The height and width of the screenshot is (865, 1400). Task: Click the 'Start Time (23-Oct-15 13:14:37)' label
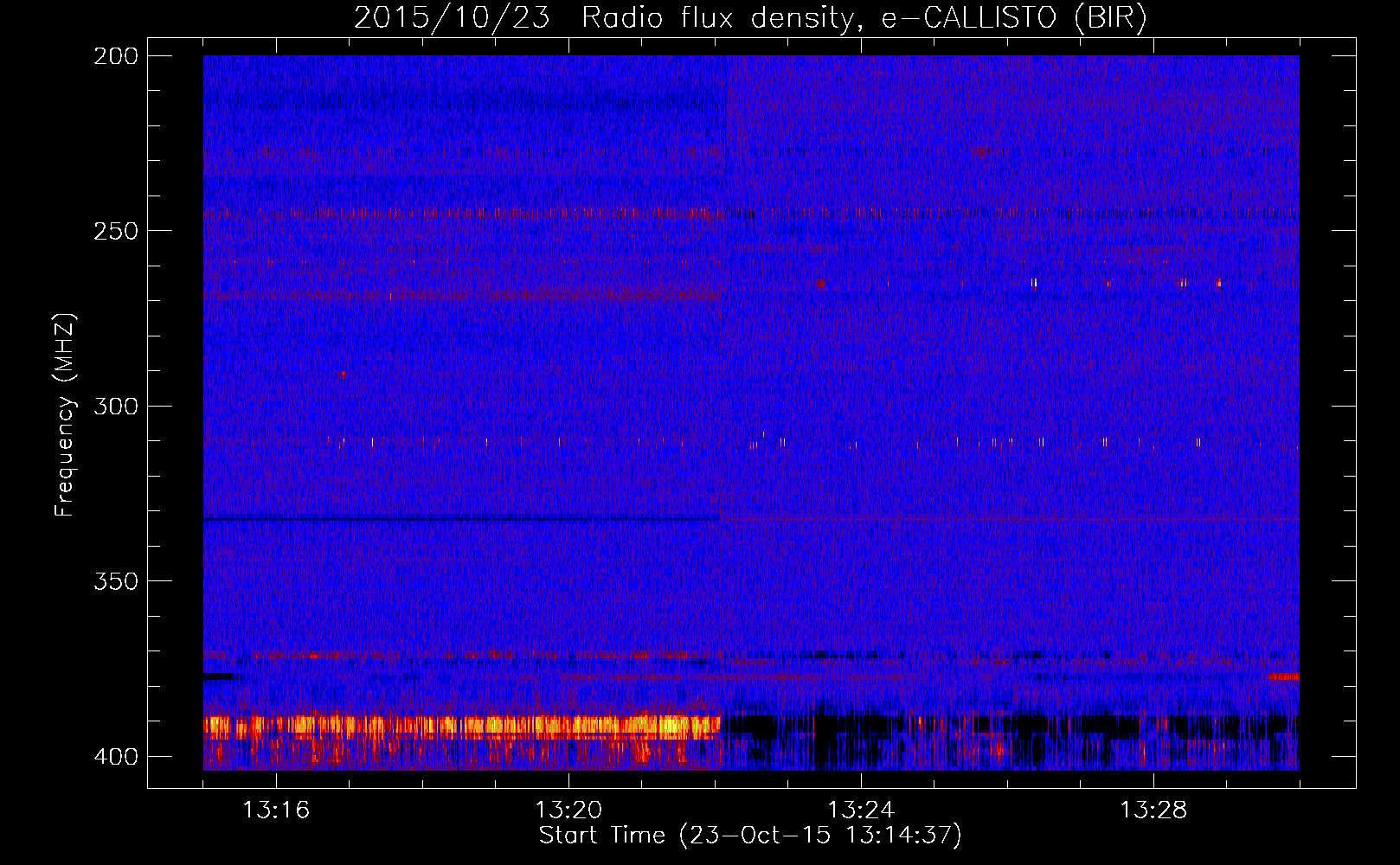click(750, 836)
